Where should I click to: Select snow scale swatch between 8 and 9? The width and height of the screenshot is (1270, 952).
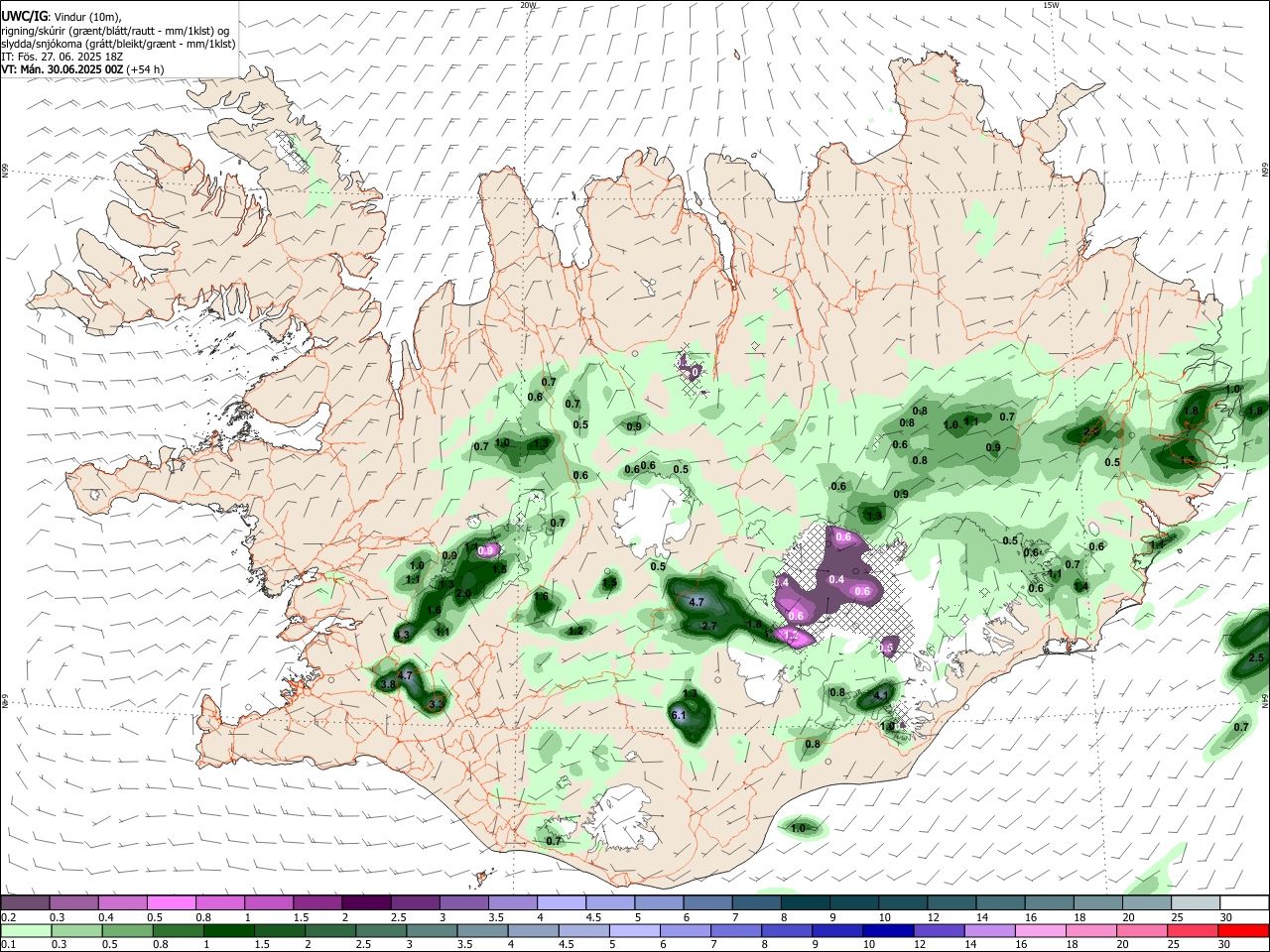coord(804,902)
